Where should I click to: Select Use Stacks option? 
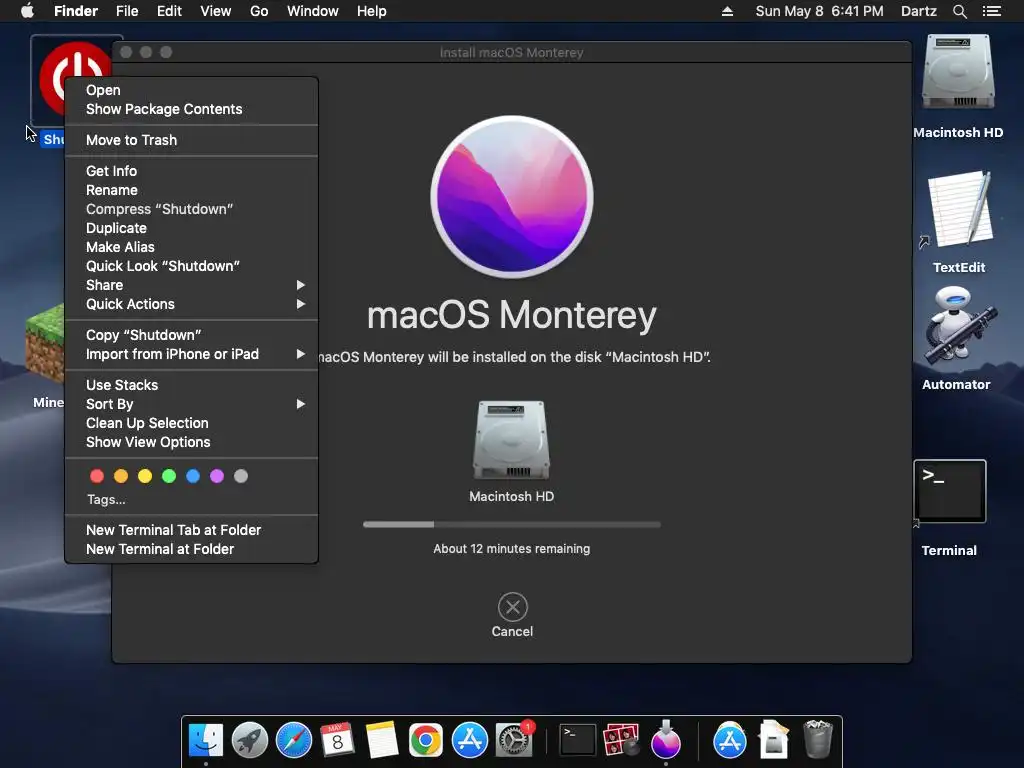click(191, 385)
